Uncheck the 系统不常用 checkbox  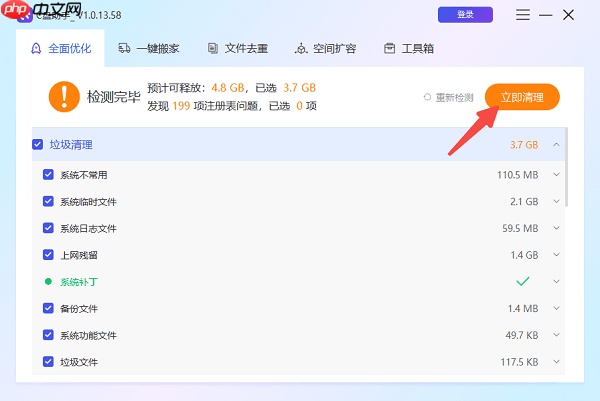48,175
